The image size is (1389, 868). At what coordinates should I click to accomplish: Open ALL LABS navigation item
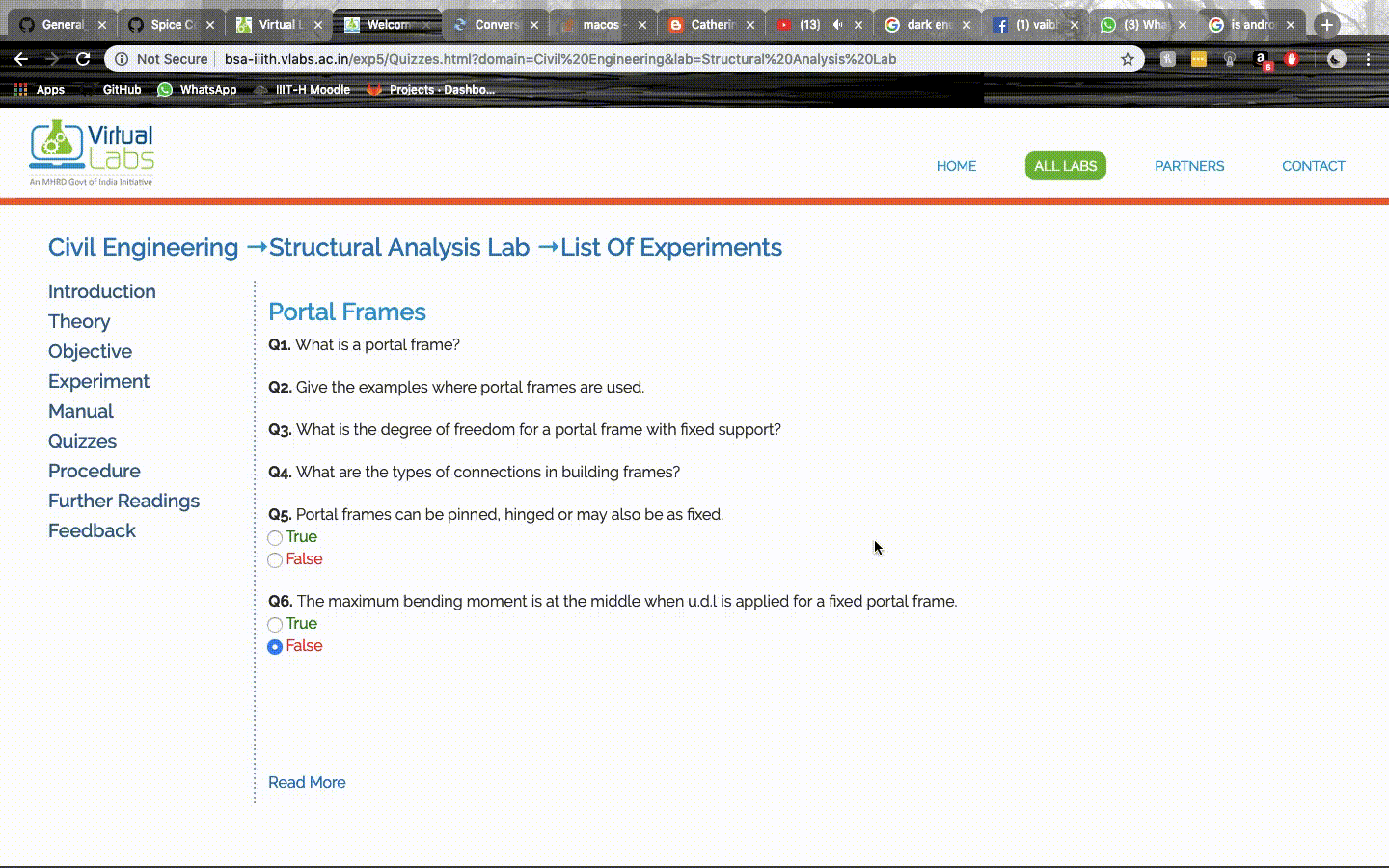coord(1065,165)
